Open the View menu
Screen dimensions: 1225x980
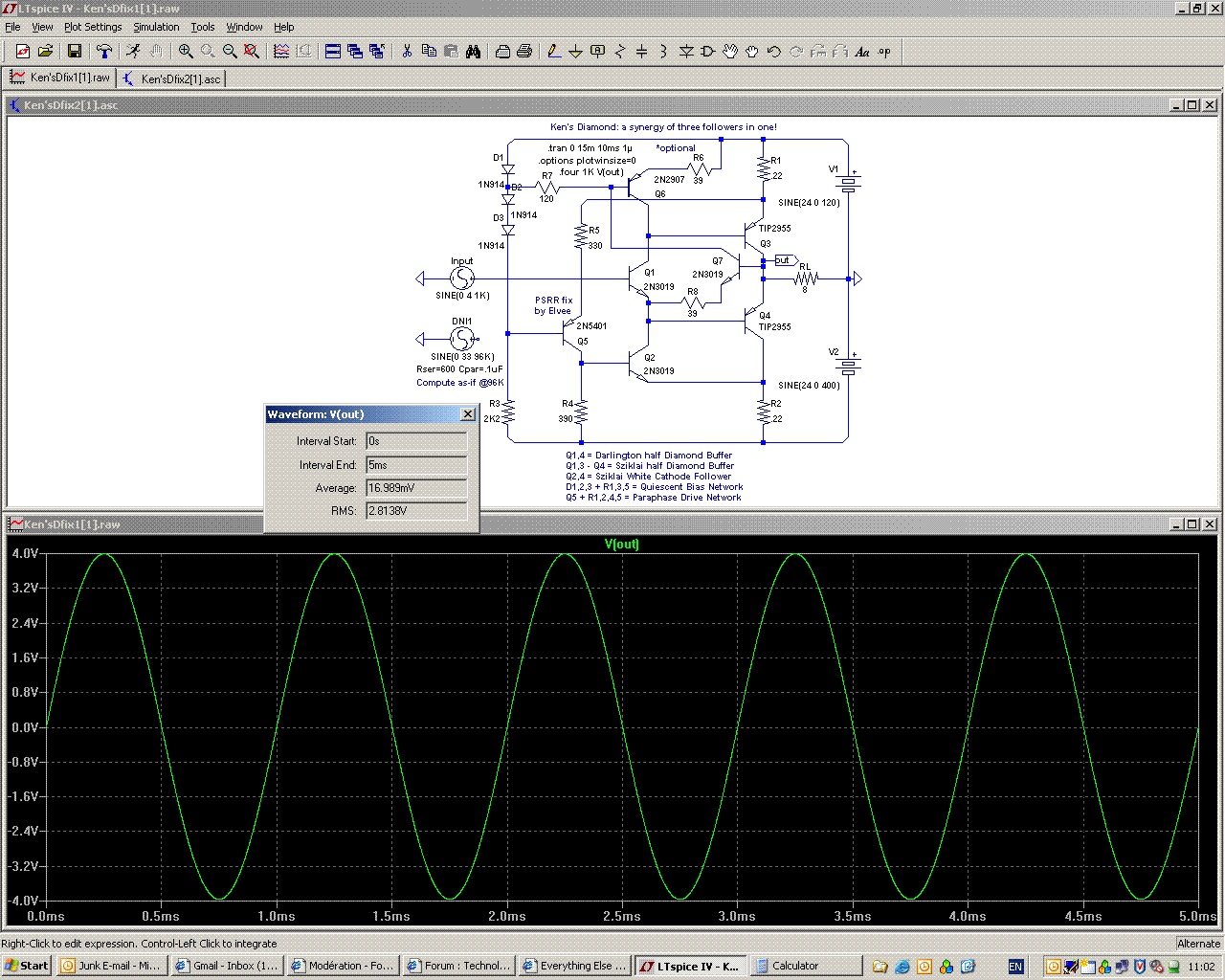coord(43,27)
